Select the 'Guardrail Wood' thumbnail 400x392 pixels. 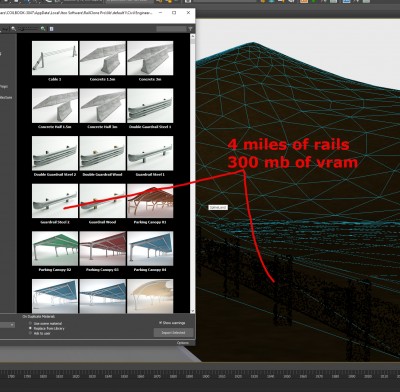click(x=103, y=201)
